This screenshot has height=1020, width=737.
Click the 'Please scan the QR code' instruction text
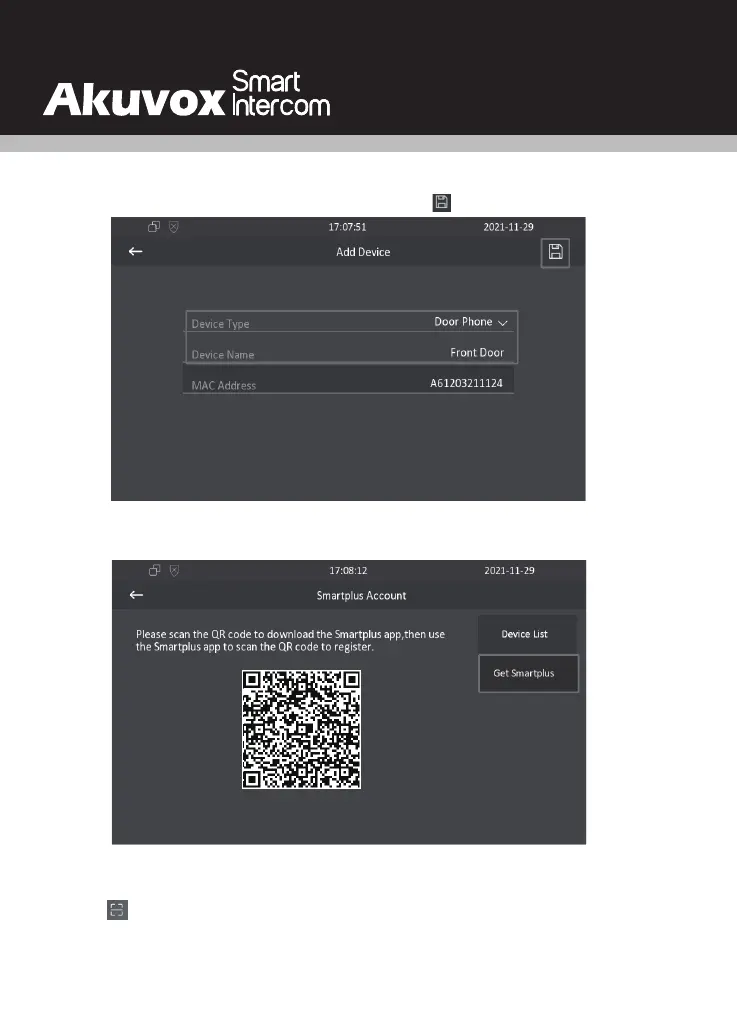pyautogui.click(x=290, y=640)
